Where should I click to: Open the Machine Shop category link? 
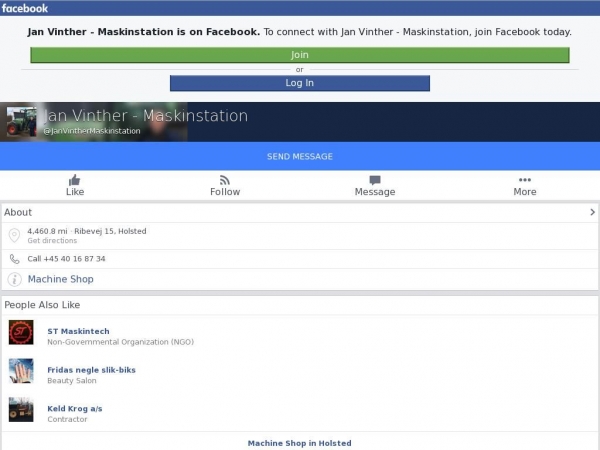(60, 279)
